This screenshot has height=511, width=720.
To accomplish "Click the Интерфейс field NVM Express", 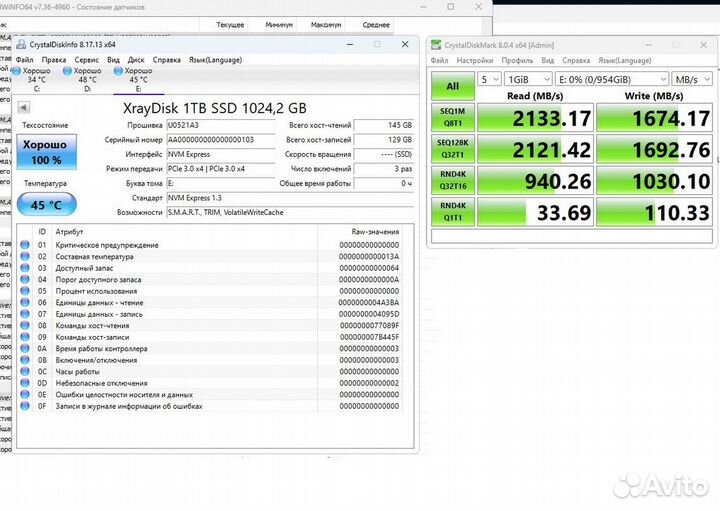I will coord(220,154).
